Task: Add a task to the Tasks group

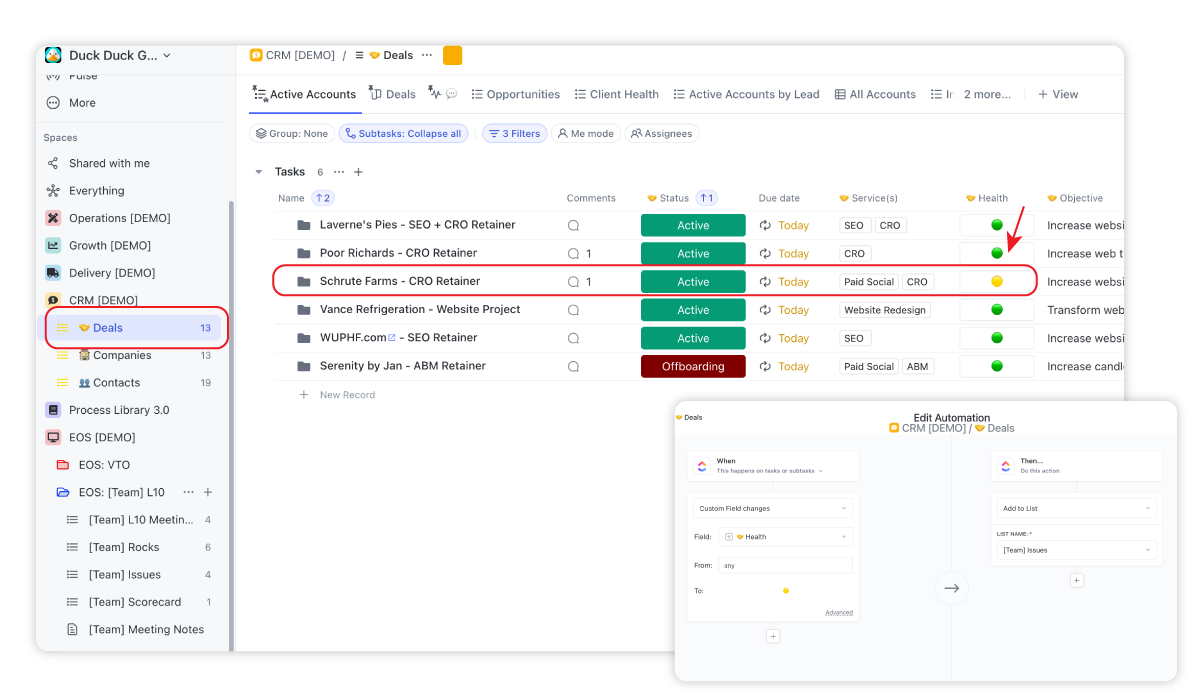Action: click(x=358, y=172)
